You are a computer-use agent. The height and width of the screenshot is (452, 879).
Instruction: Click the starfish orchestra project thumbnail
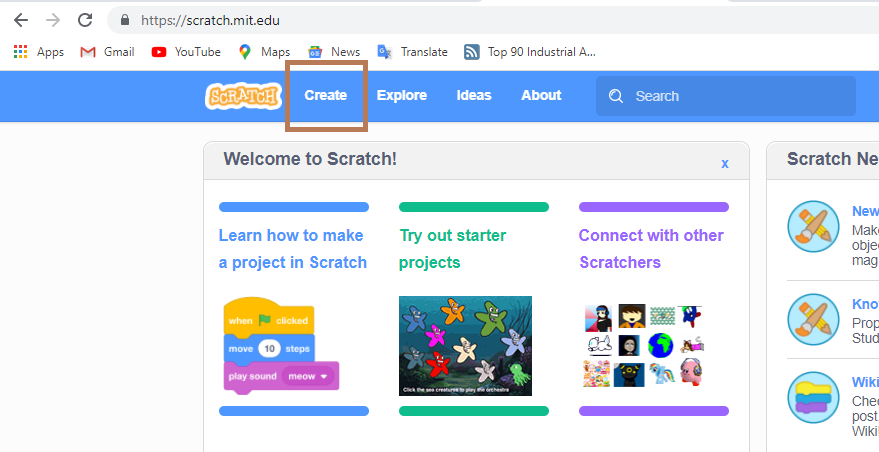coord(465,346)
